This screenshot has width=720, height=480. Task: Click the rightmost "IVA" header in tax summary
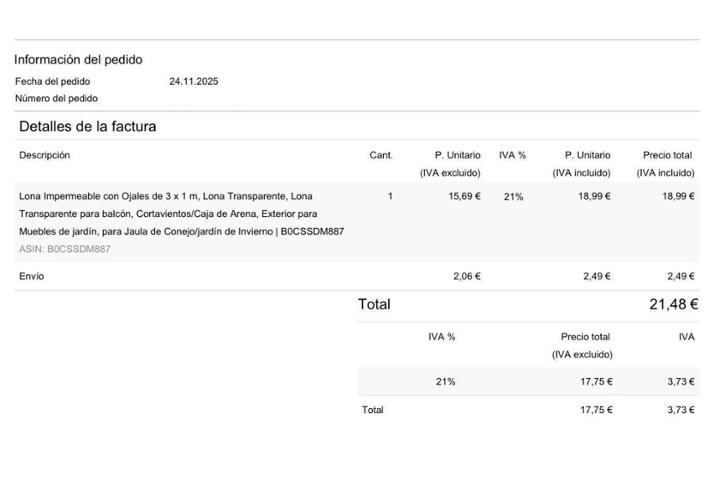click(x=686, y=337)
